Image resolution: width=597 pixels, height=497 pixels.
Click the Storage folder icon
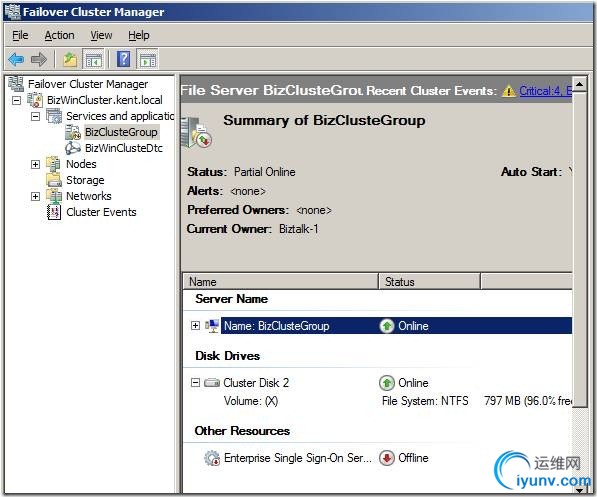54,180
